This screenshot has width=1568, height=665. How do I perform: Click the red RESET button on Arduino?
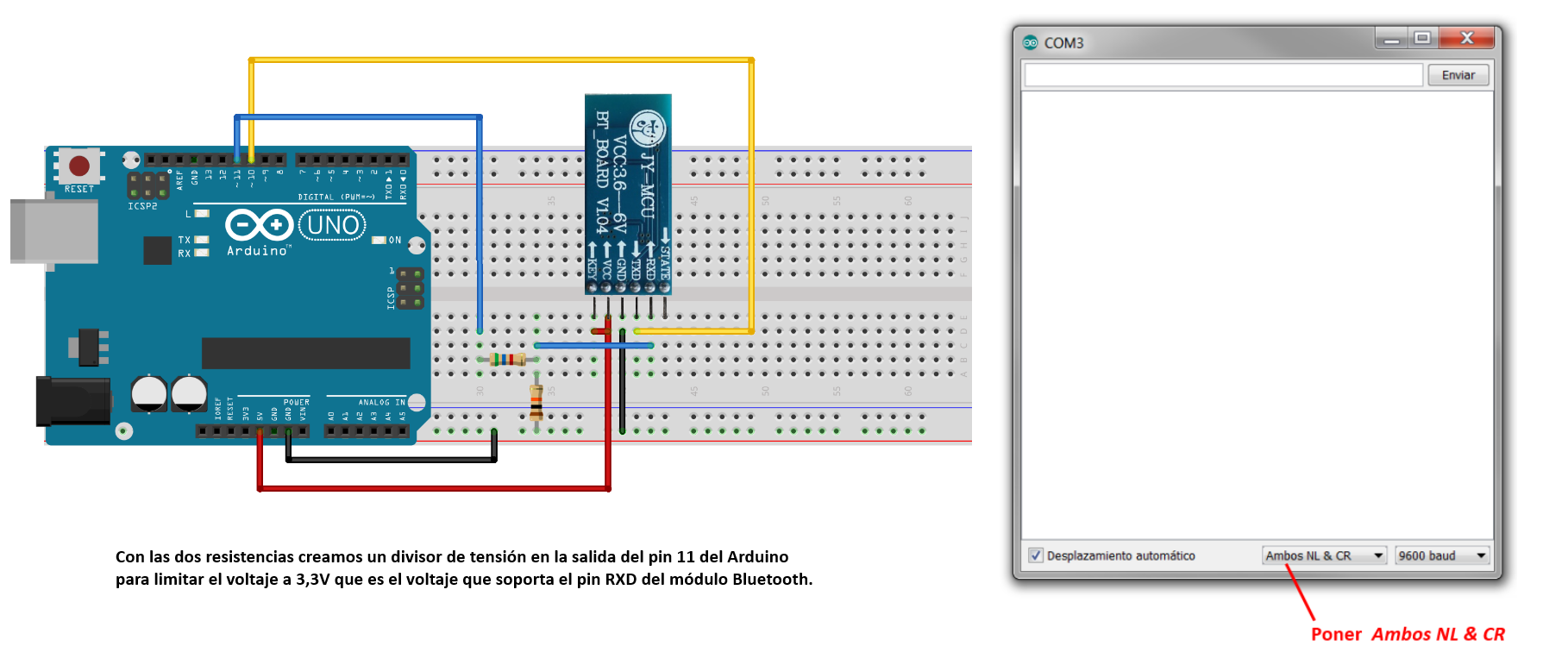[x=78, y=166]
